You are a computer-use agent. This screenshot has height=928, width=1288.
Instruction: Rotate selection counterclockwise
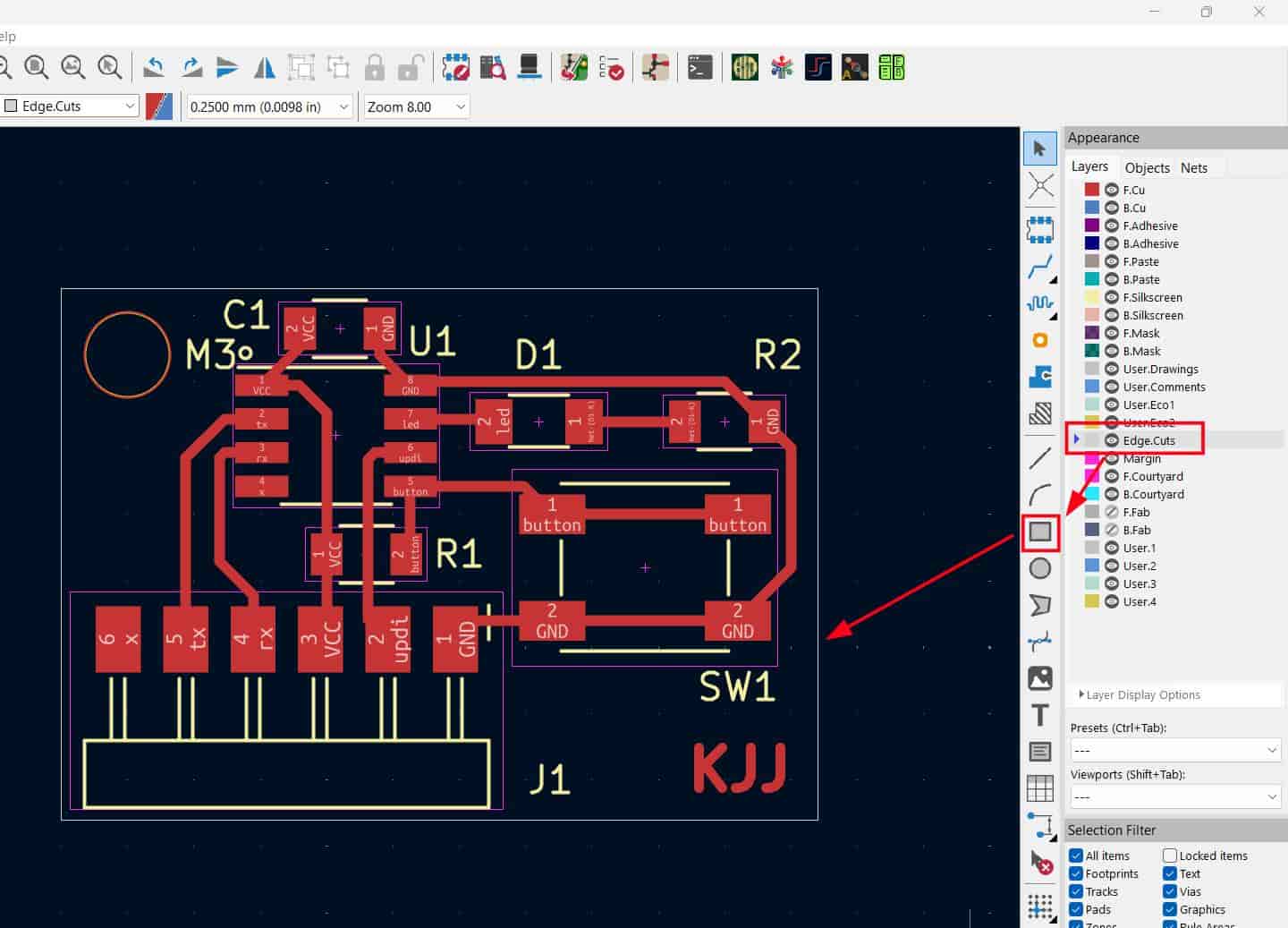point(154,68)
